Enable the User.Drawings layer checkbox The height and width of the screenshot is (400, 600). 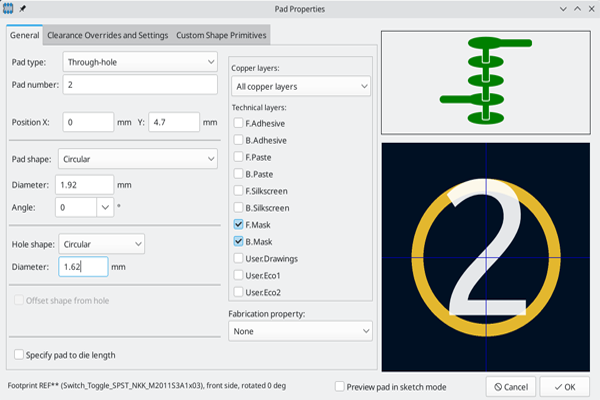tap(238, 258)
